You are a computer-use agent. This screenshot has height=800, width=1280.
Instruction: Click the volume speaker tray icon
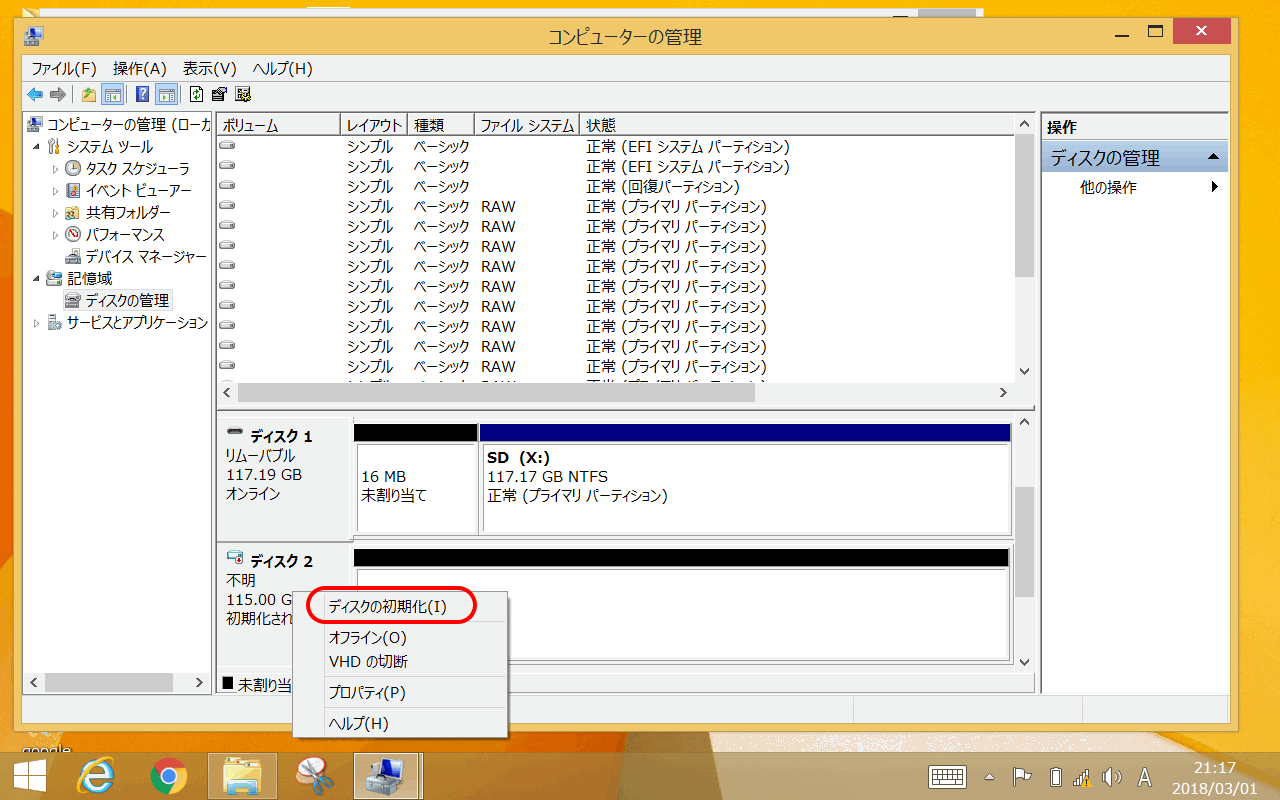(1110, 777)
